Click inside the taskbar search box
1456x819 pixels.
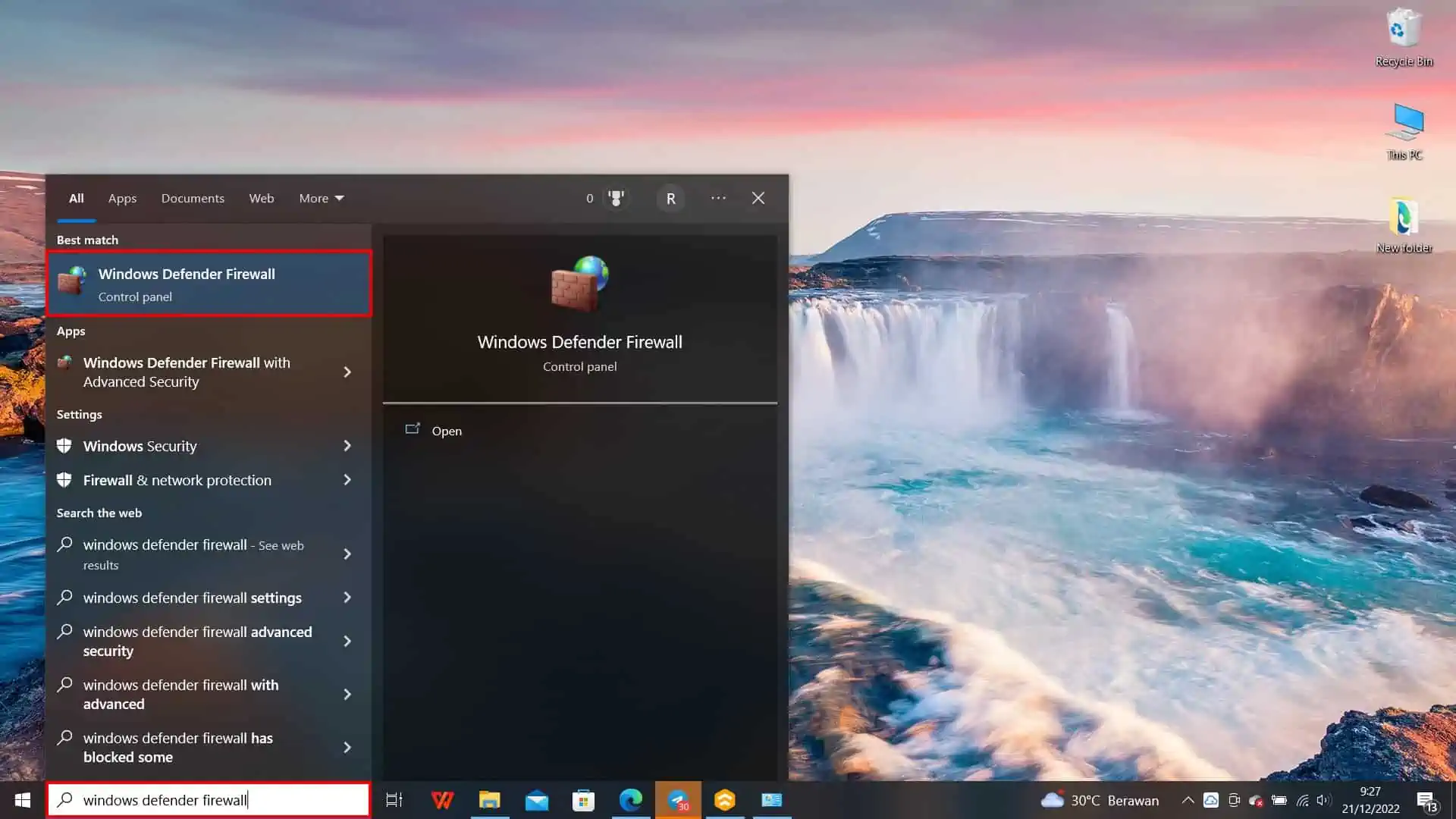[209, 800]
